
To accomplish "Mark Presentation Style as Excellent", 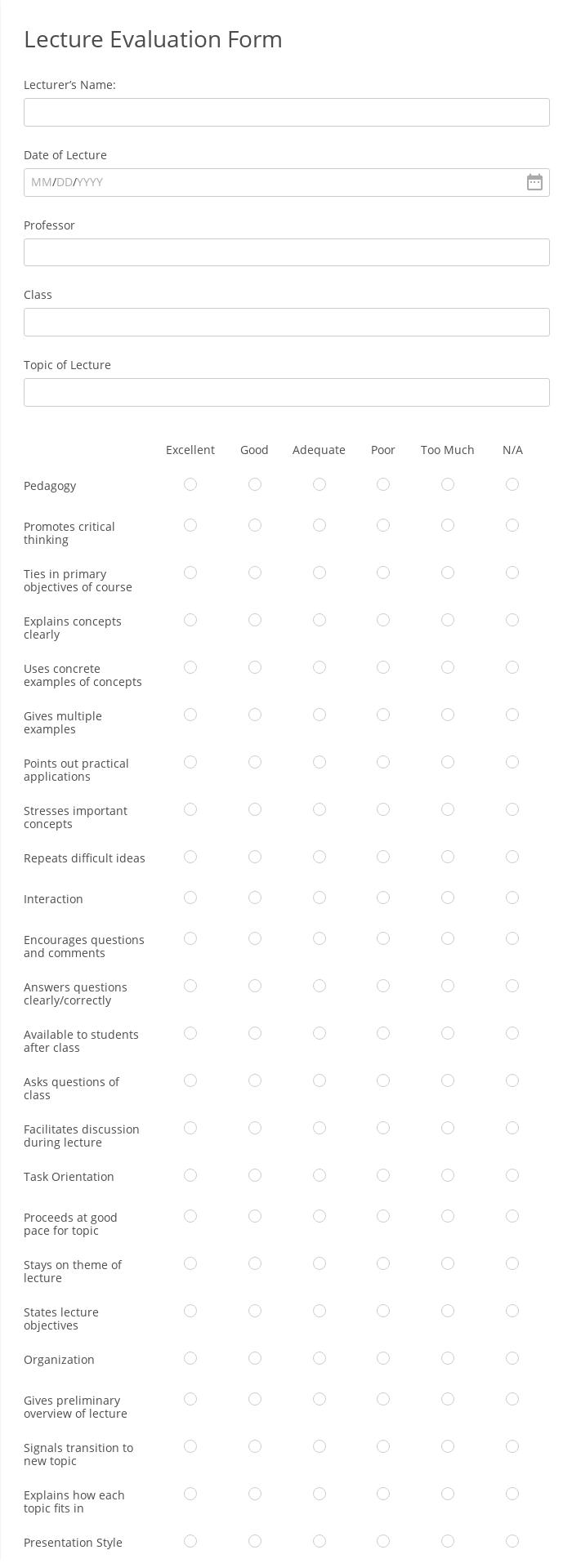I will pyautogui.click(x=190, y=1541).
